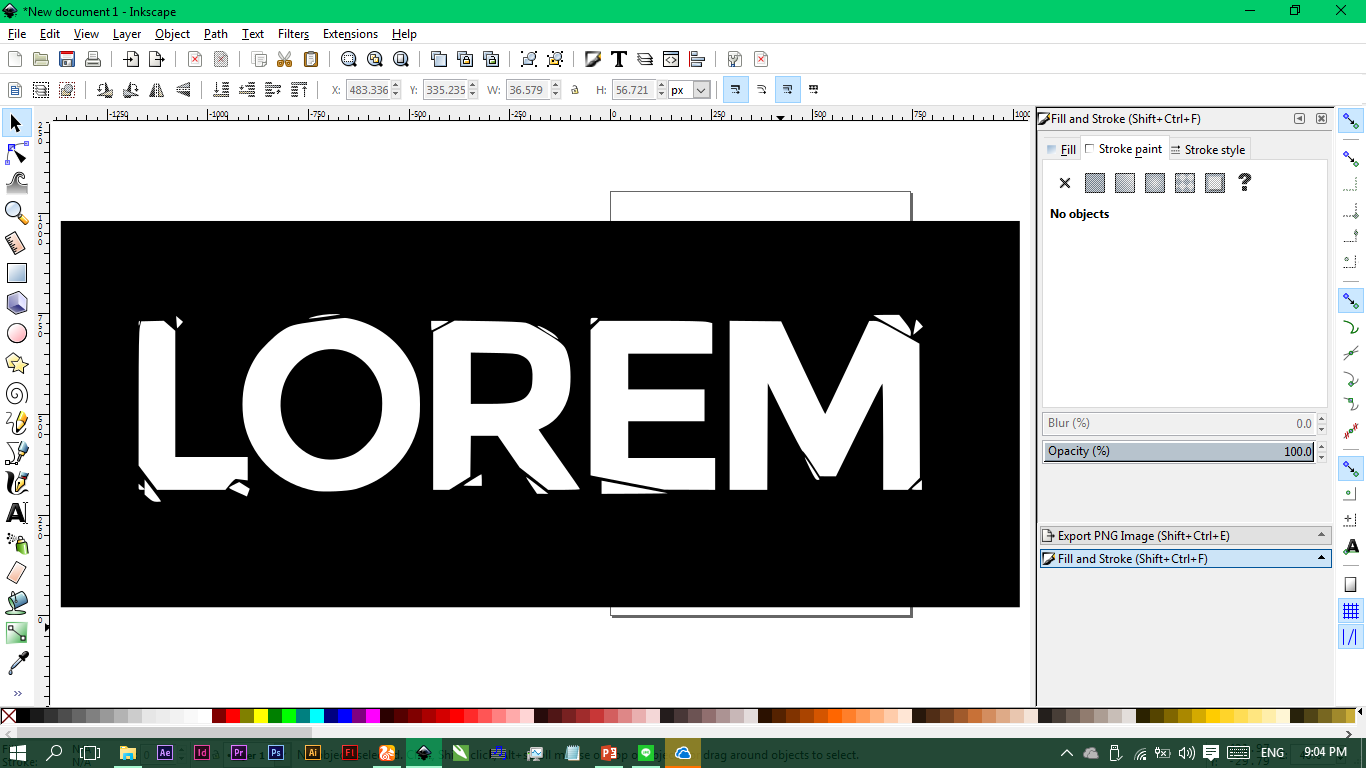Open the Path menu

(x=215, y=33)
